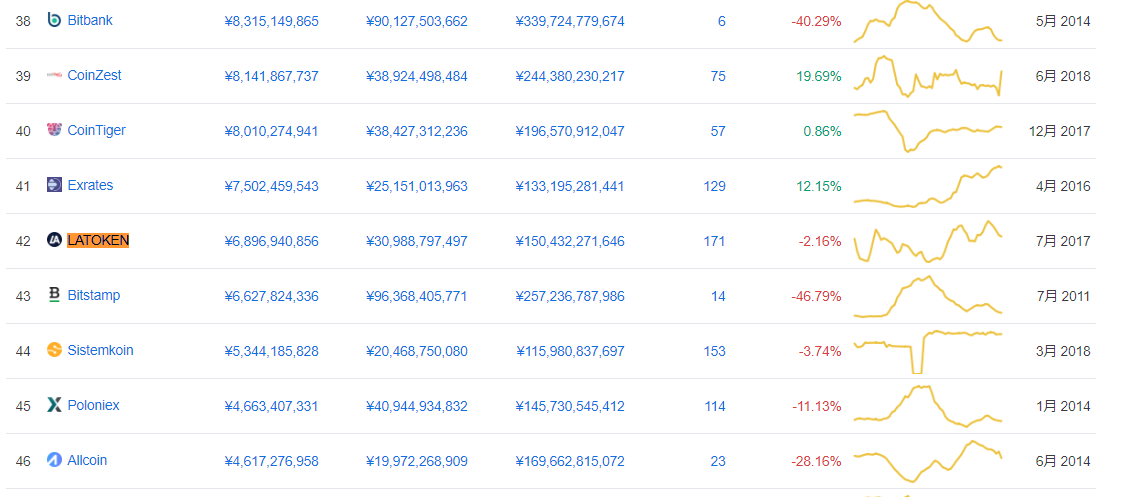Image resolution: width=1127 pixels, height=497 pixels.
Task: Click rank number 42 in LATOKEN row
Action: 23,241
